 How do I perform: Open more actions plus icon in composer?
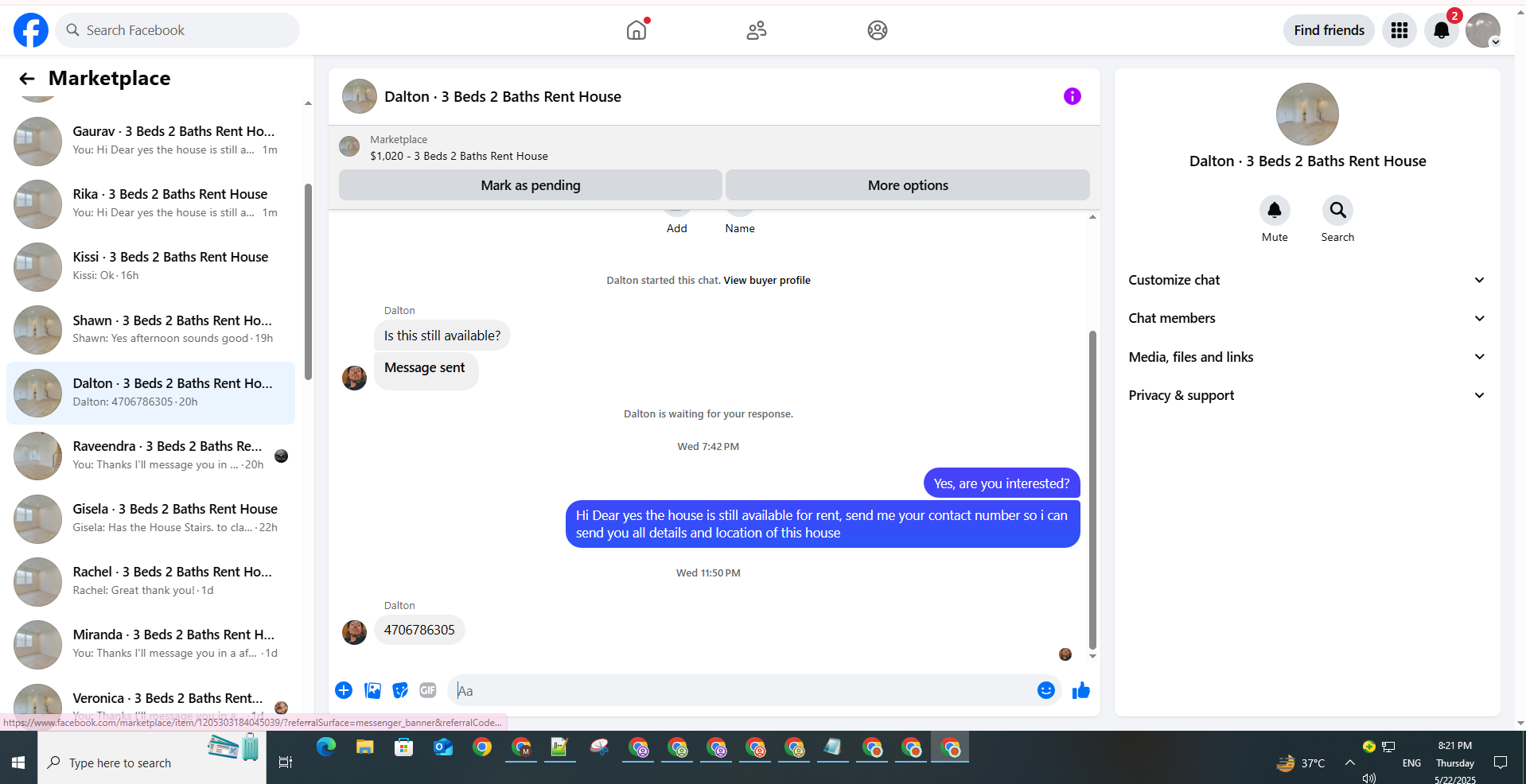(344, 690)
